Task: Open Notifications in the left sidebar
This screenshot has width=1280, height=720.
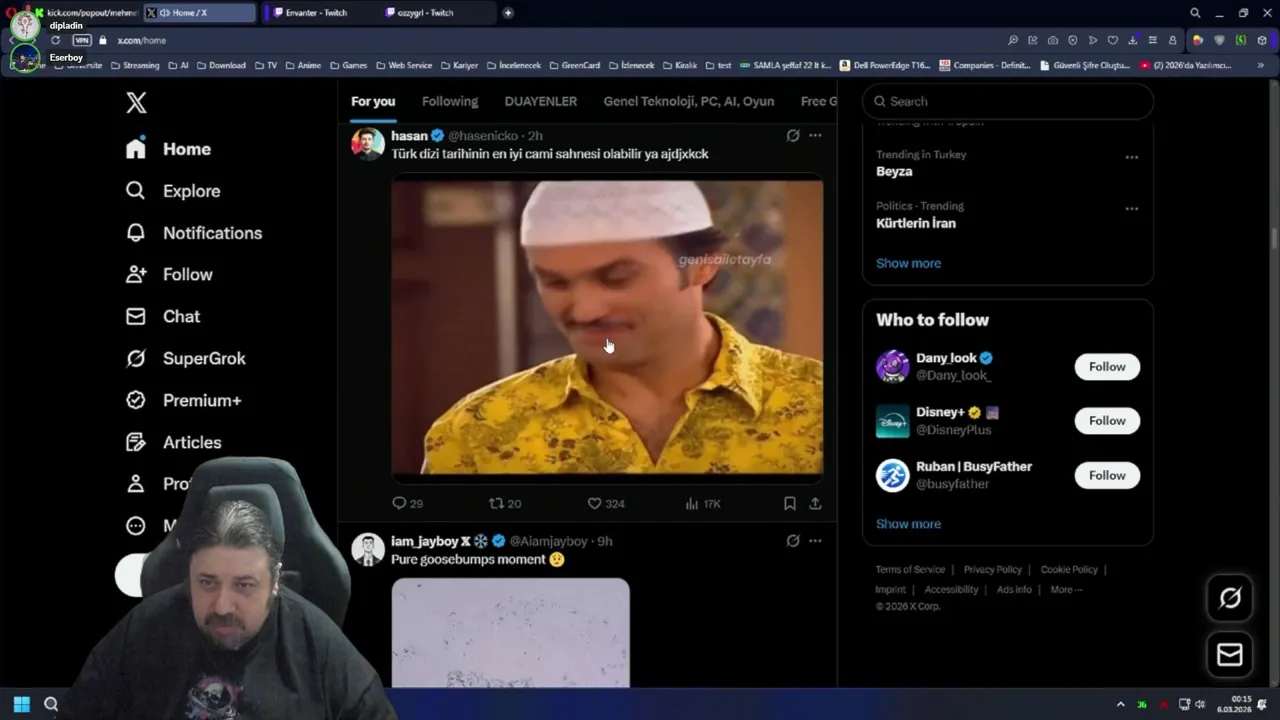Action: click(x=194, y=233)
